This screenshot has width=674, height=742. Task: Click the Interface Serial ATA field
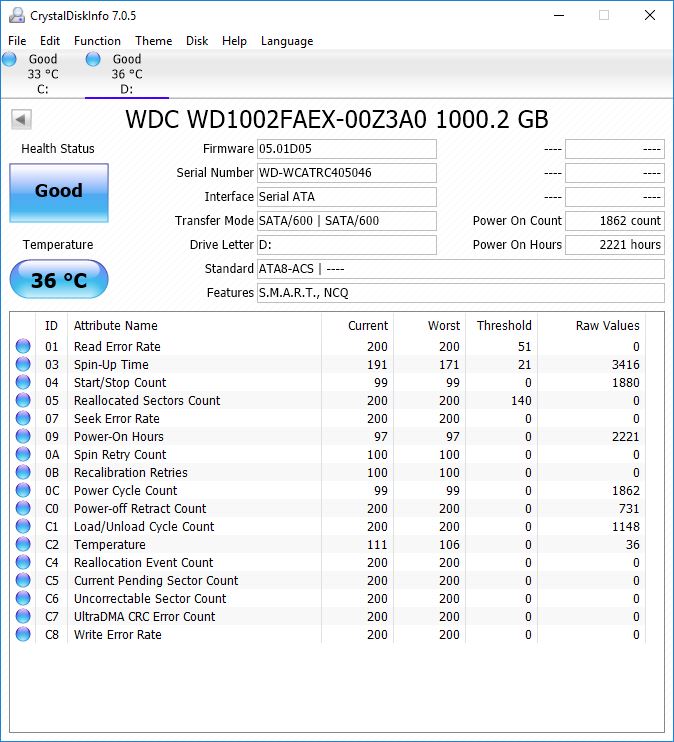pyautogui.click(x=346, y=197)
